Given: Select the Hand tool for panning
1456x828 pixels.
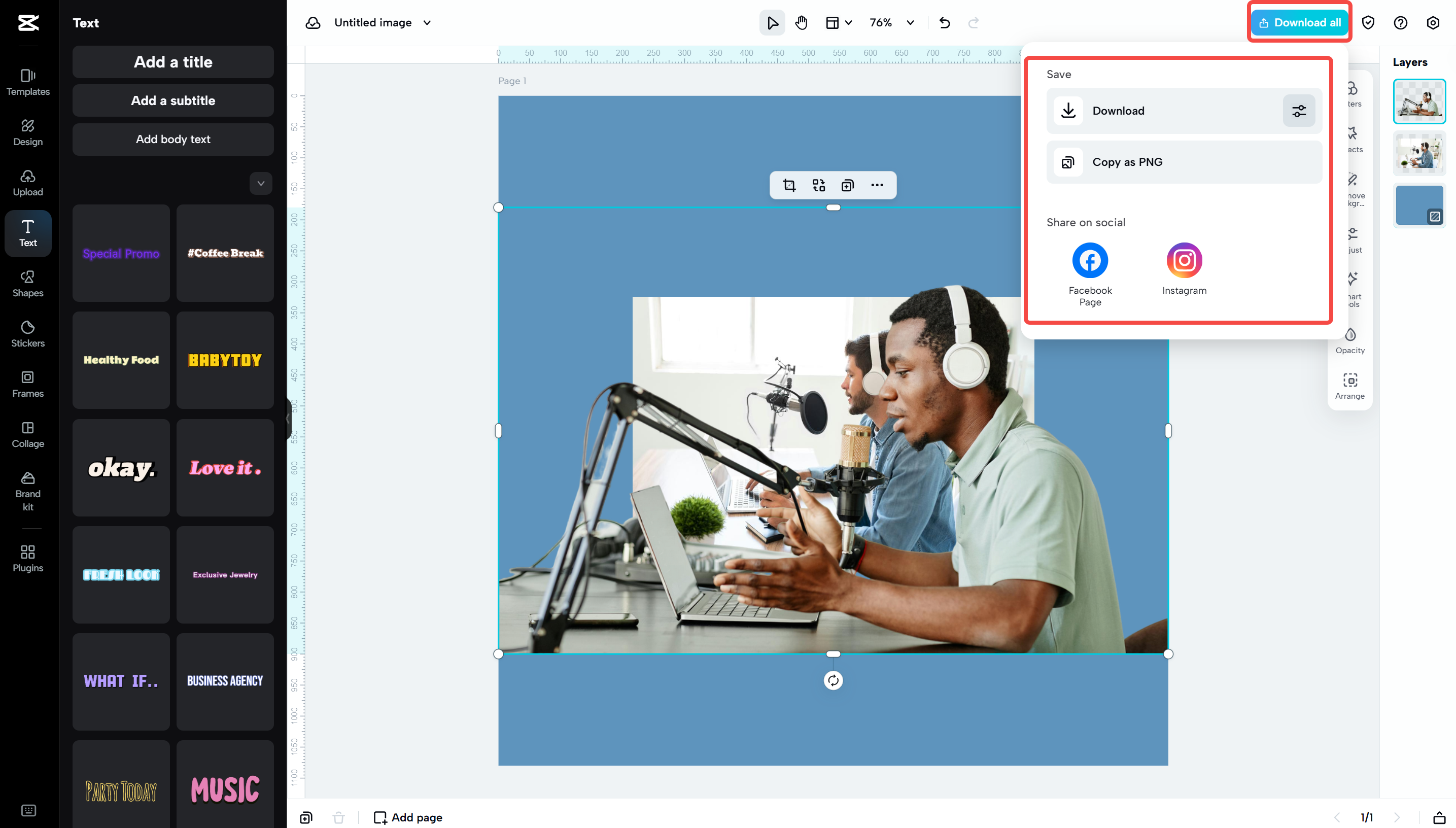Looking at the screenshot, I should tap(801, 23).
